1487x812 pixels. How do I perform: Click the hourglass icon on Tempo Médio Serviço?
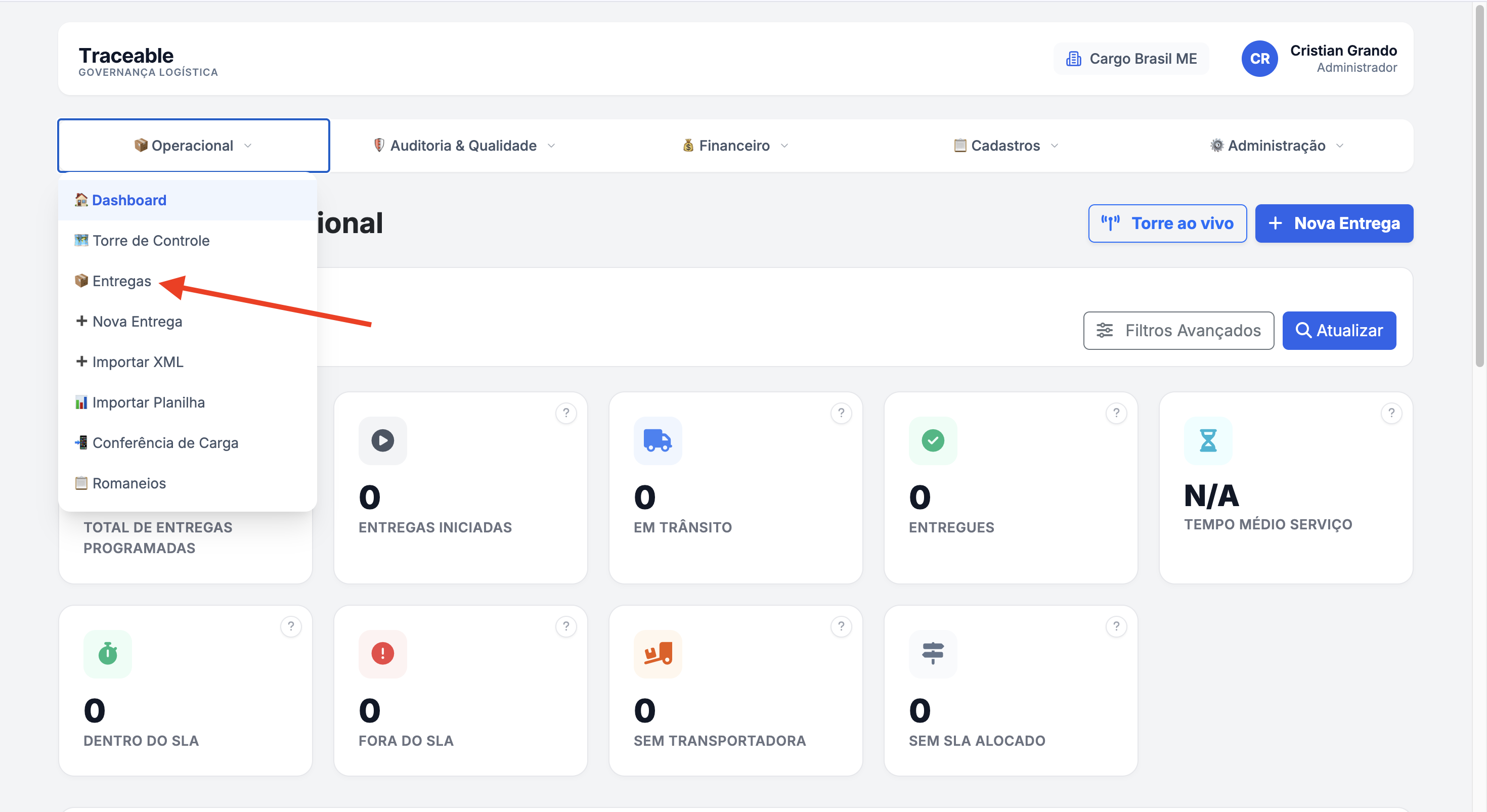coord(1208,440)
